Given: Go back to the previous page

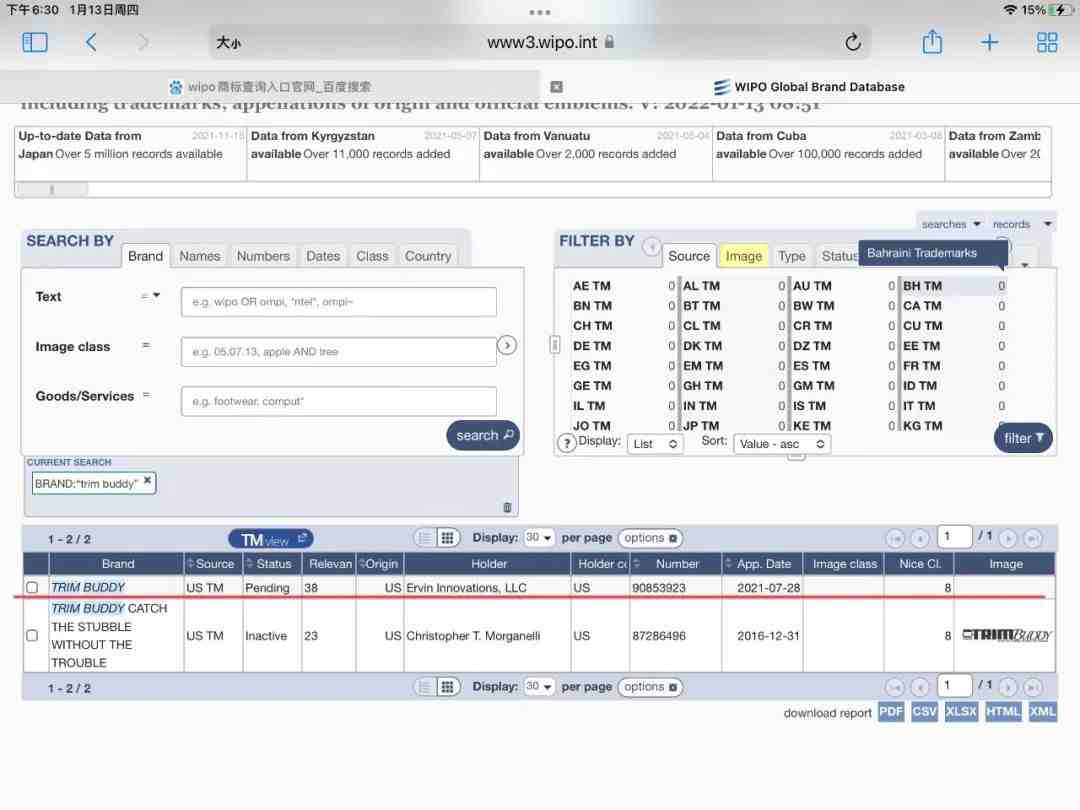Looking at the screenshot, I should pos(91,43).
